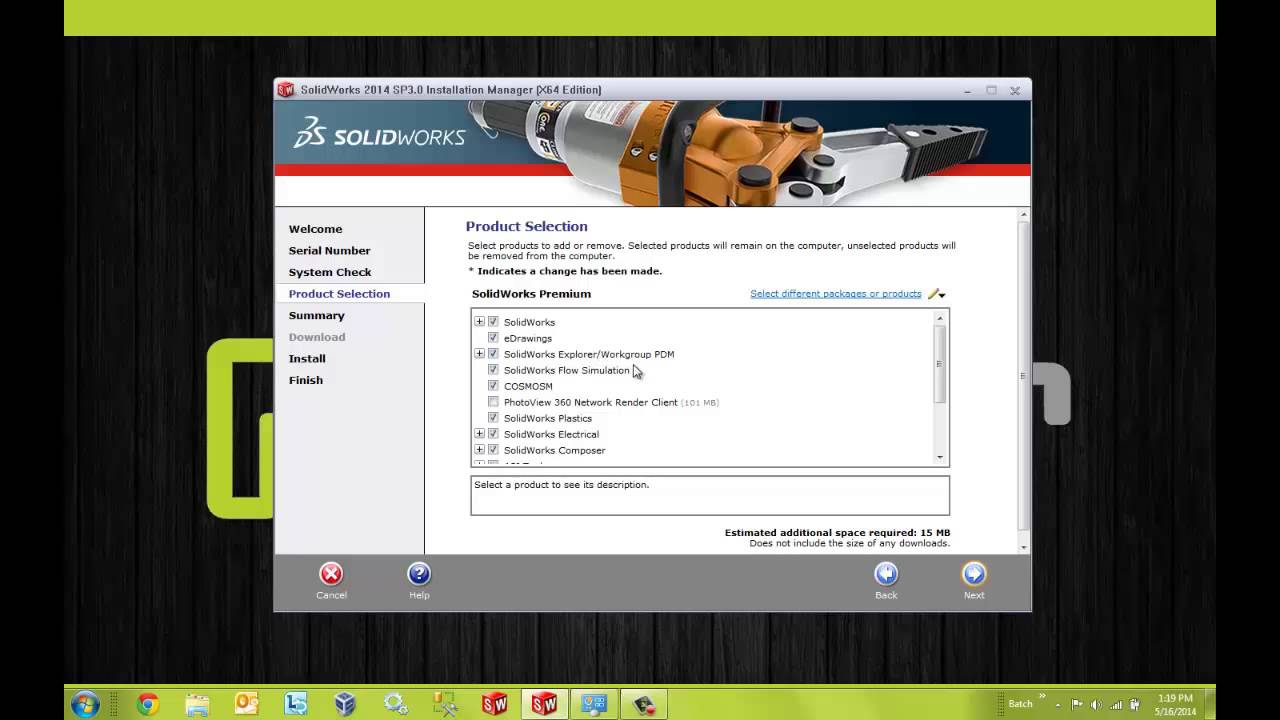The height and width of the screenshot is (720, 1280).
Task: Click the Help text label
Action: [419, 595]
